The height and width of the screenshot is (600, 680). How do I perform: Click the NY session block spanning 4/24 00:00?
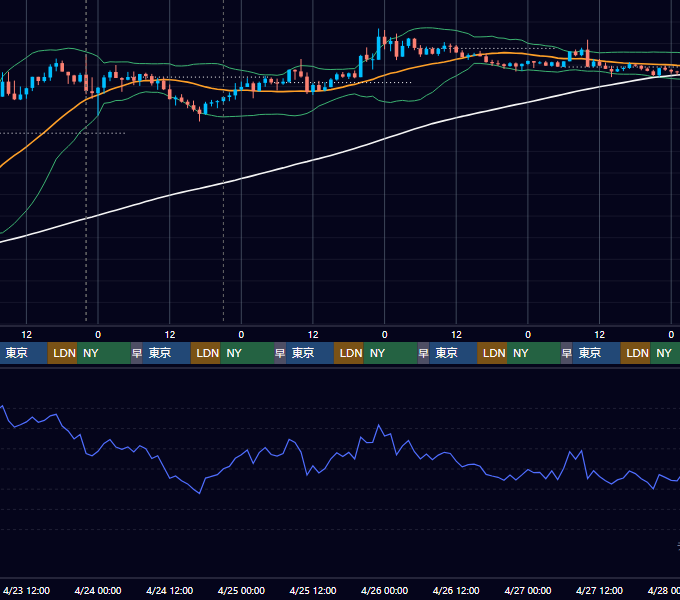coord(104,353)
